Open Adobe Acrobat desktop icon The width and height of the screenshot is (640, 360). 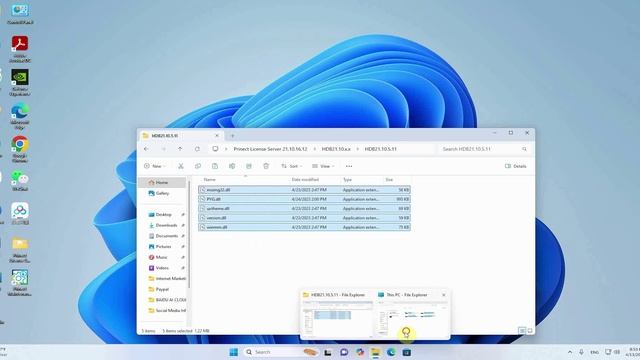[x=20, y=49]
